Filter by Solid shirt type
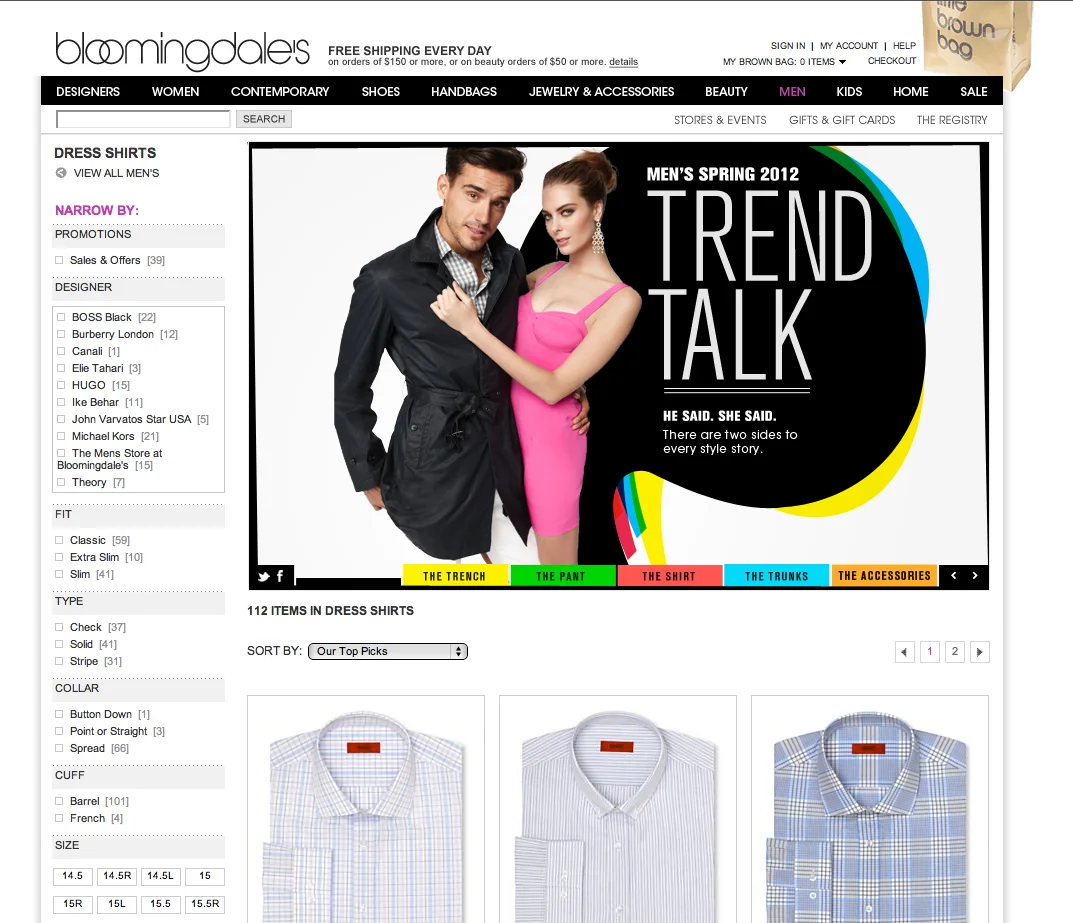 60,645
